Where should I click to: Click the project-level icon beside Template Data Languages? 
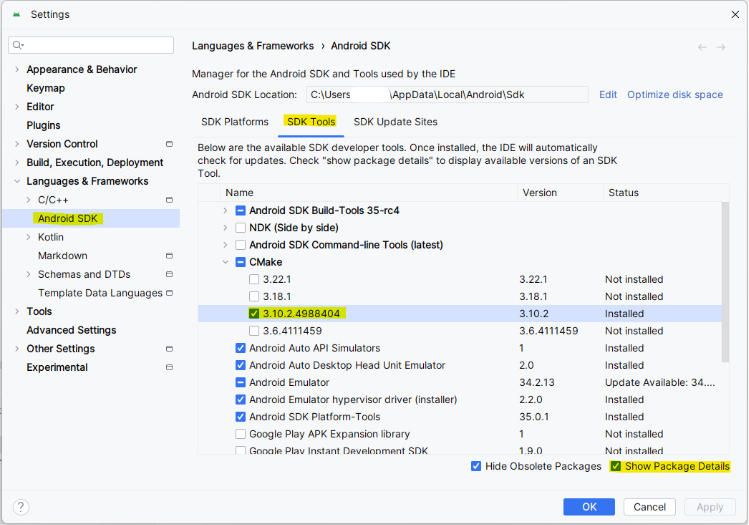pos(169,293)
